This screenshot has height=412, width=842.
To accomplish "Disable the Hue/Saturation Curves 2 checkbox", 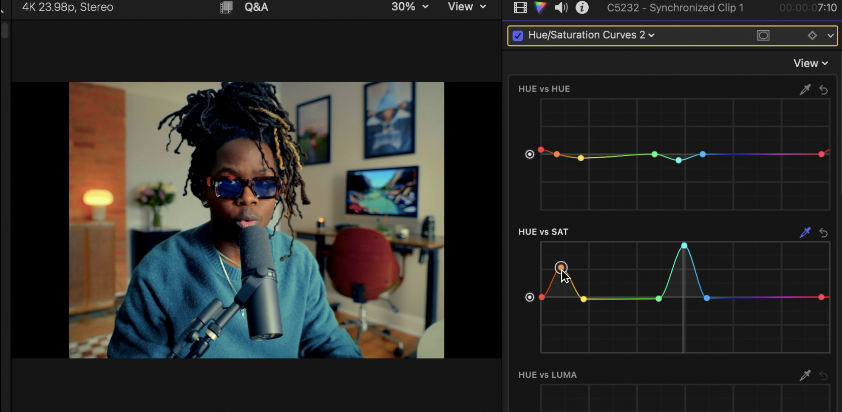I will pyautogui.click(x=518, y=35).
